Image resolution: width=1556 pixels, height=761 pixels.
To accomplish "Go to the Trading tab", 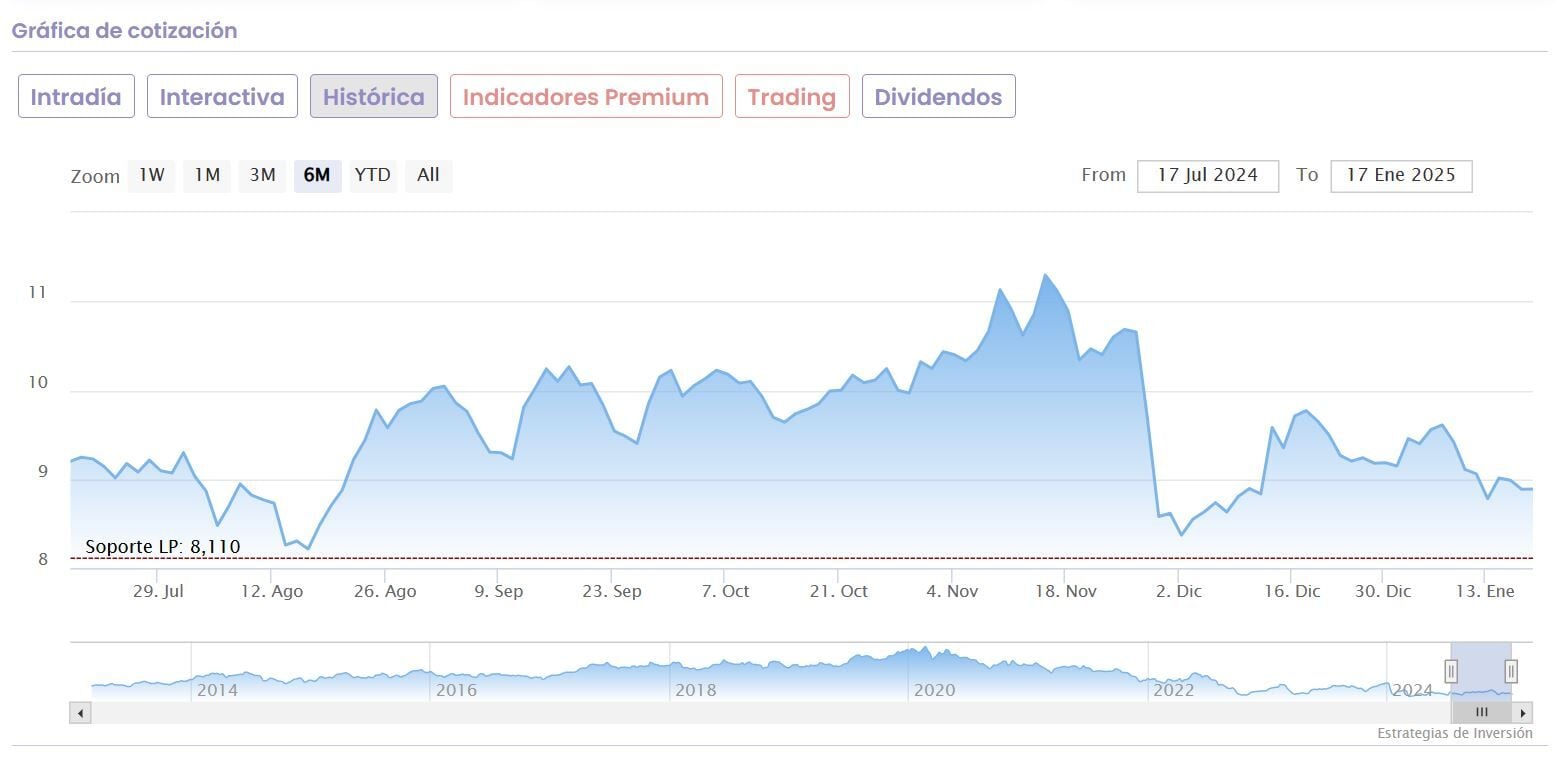I will click(792, 97).
